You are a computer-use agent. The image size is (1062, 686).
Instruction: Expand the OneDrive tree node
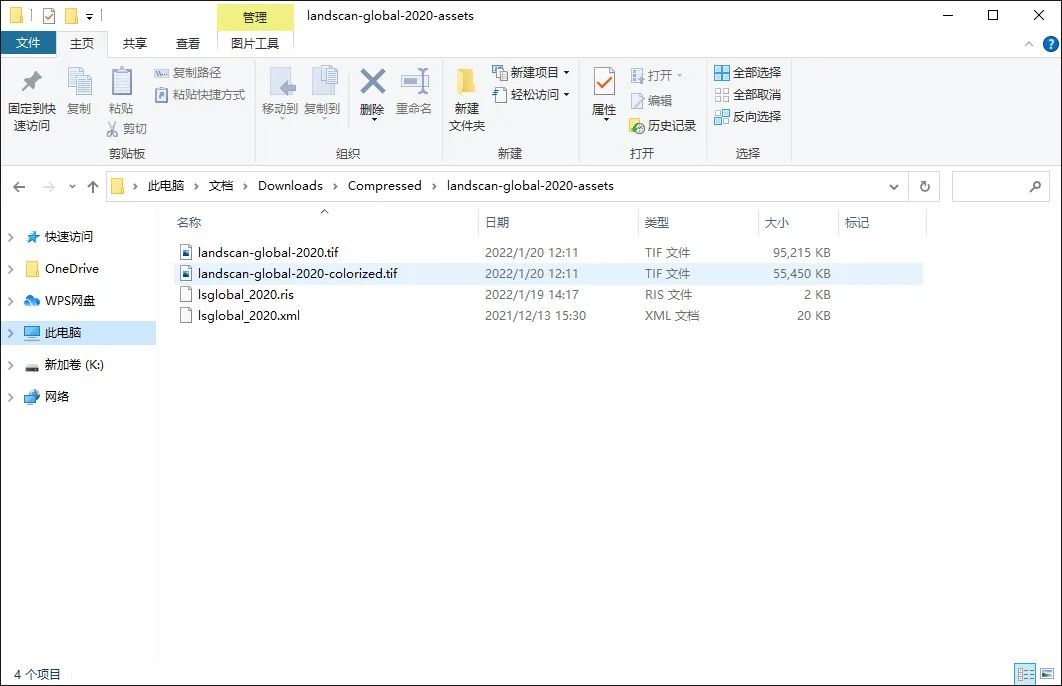click(x=11, y=269)
